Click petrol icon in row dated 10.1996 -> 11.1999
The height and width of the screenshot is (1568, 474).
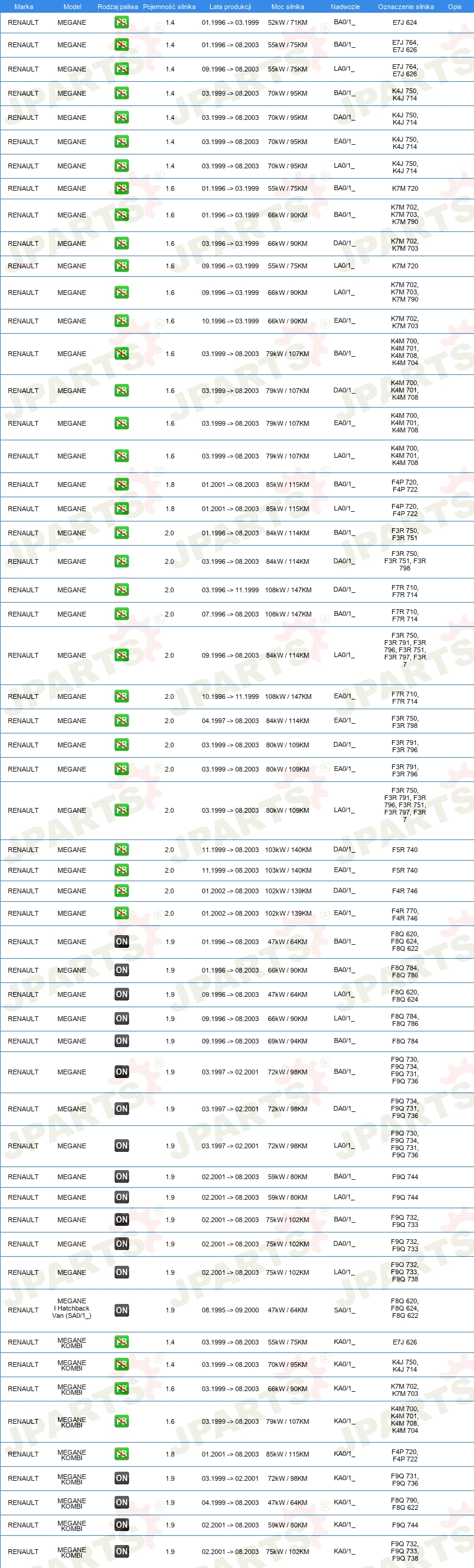(121, 696)
